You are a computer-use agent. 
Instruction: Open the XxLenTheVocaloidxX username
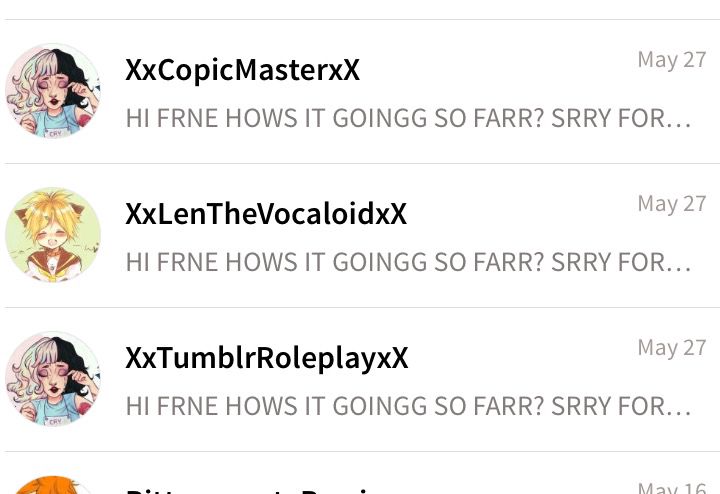point(266,214)
